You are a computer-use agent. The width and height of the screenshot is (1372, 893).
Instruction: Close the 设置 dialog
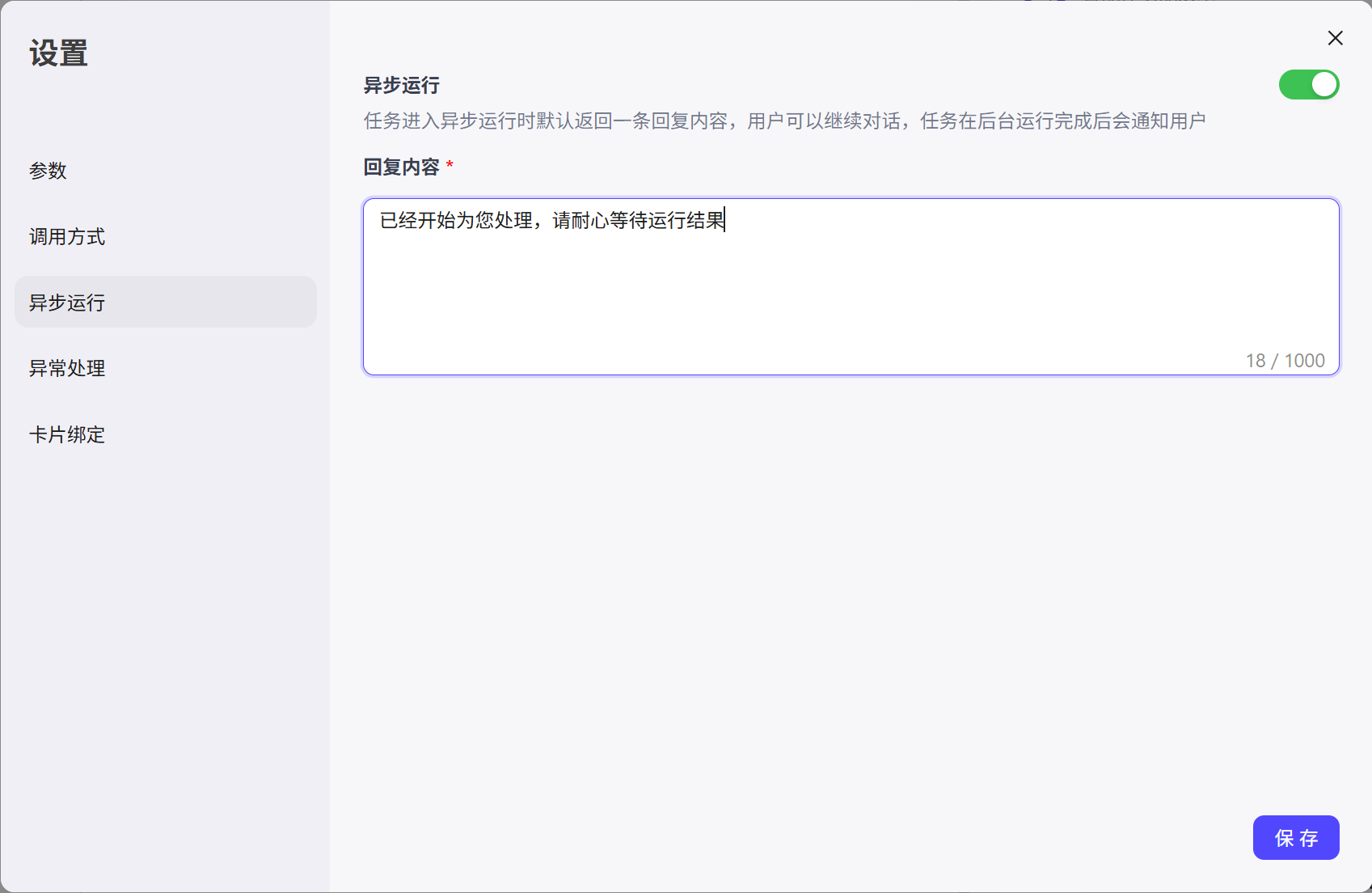point(1334,38)
